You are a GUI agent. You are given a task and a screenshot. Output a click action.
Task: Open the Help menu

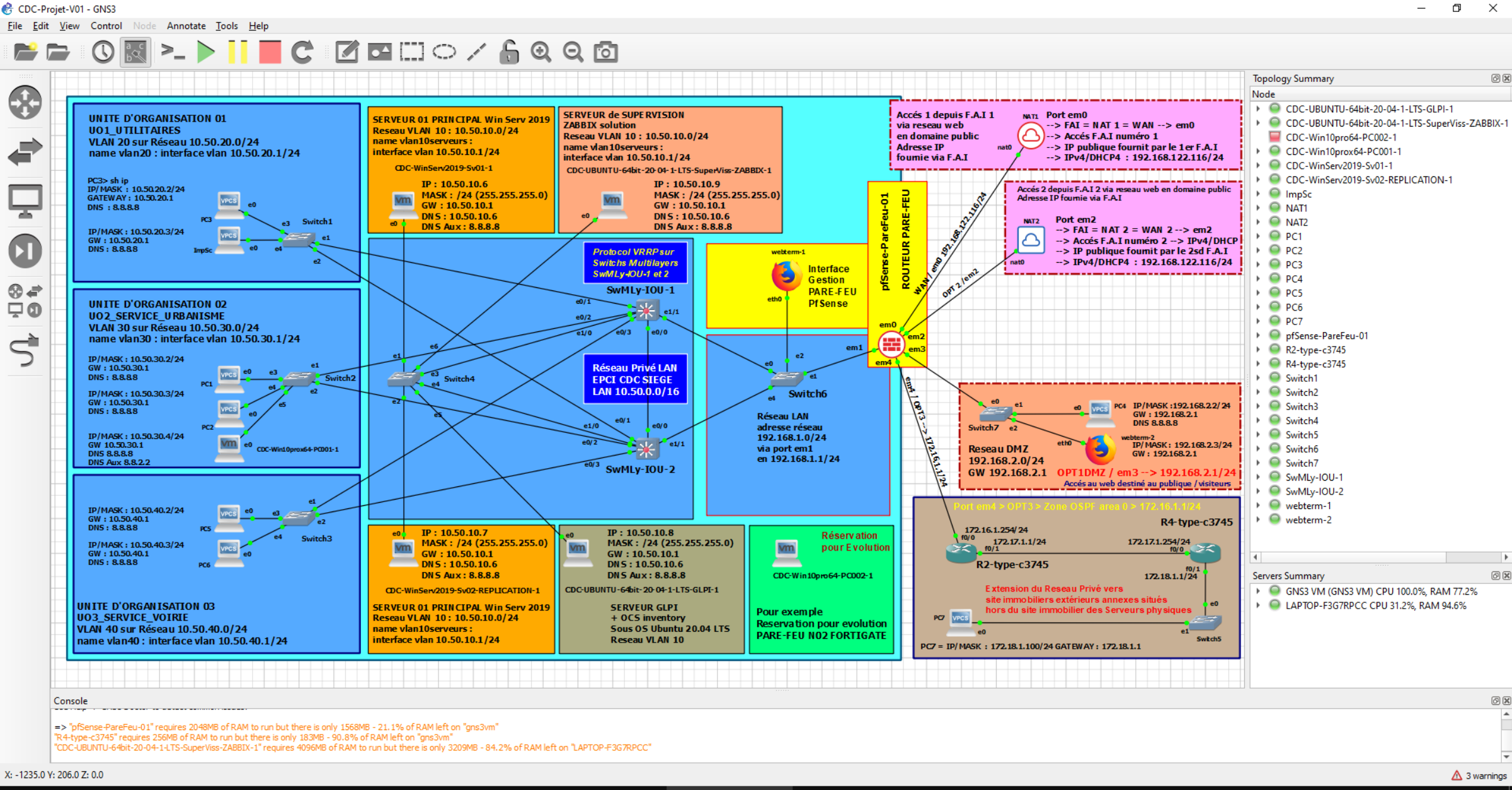258,26
